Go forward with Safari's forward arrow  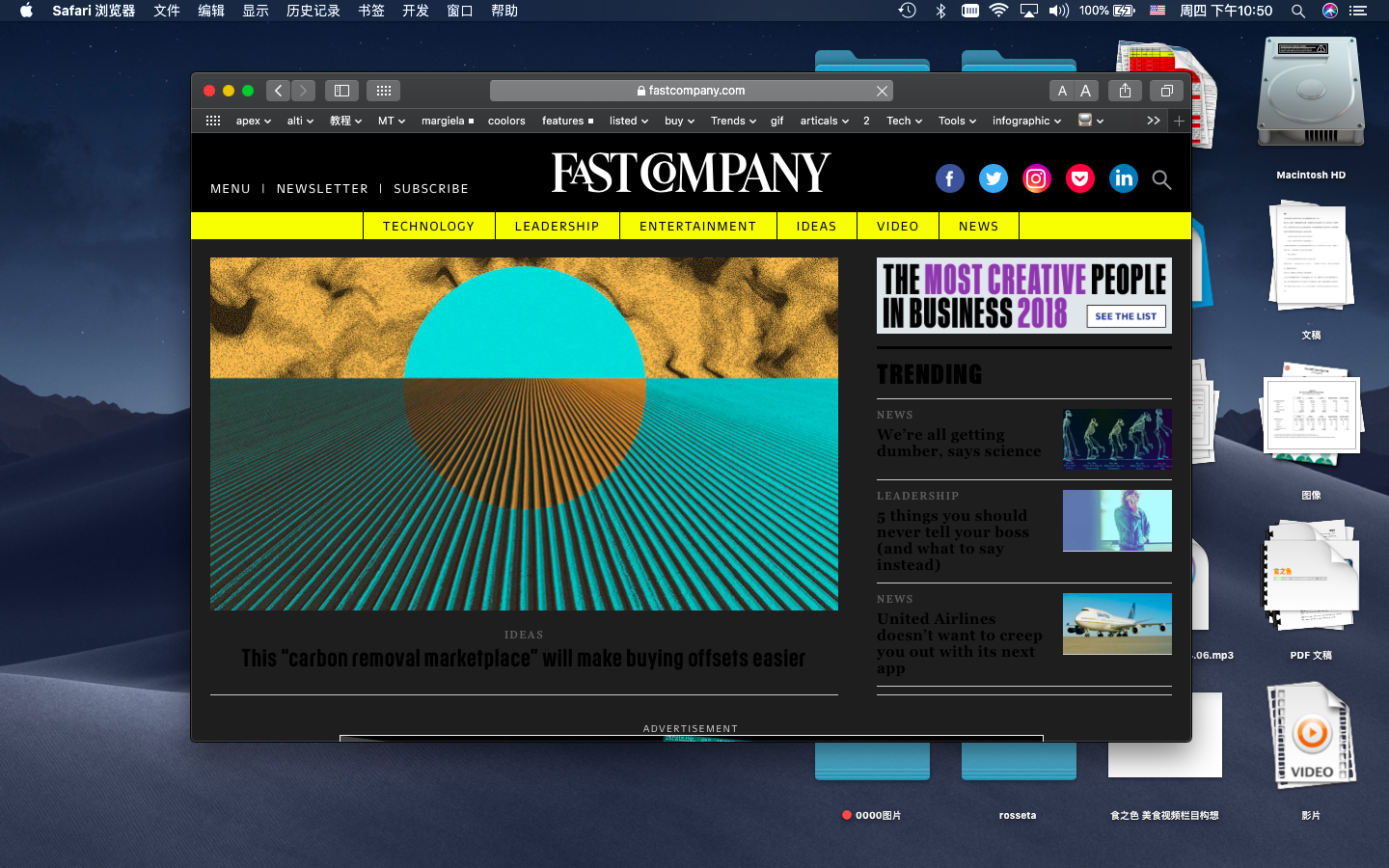[x=303, y=91]
